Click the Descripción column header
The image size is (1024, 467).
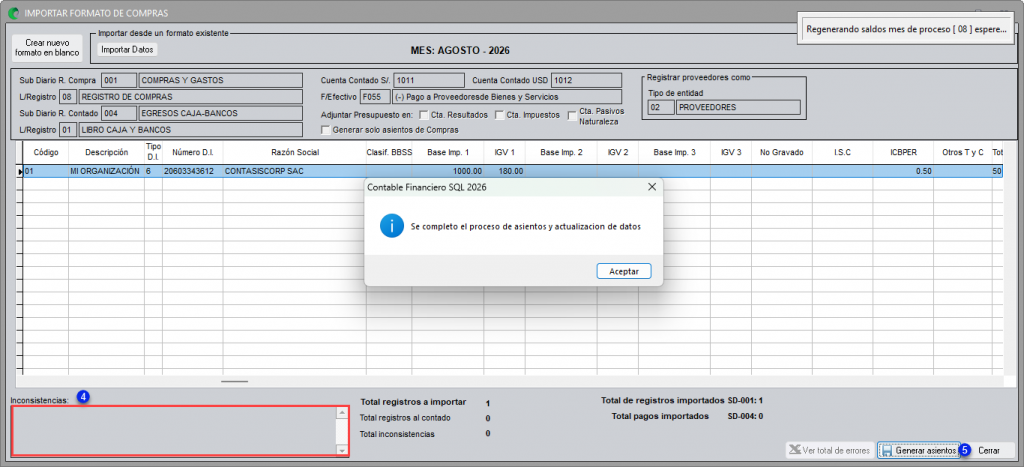click(x=106, y=152)
